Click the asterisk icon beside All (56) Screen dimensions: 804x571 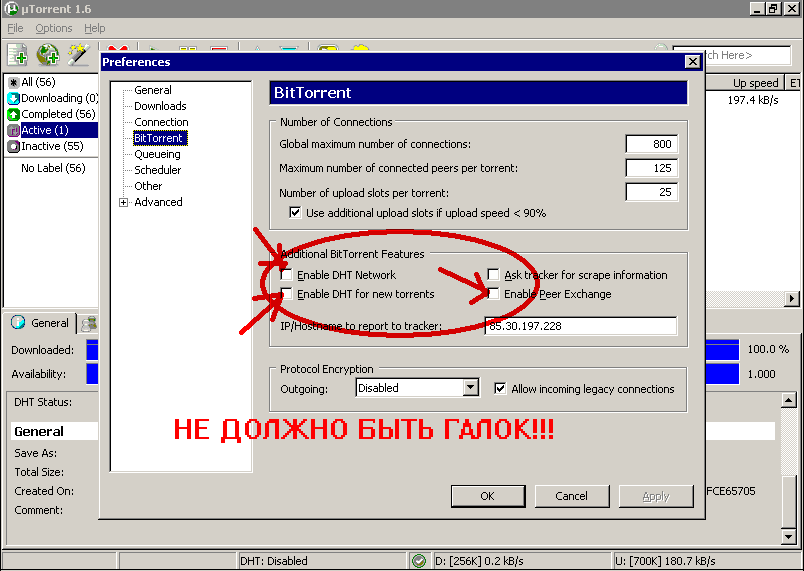click(13, 82)
